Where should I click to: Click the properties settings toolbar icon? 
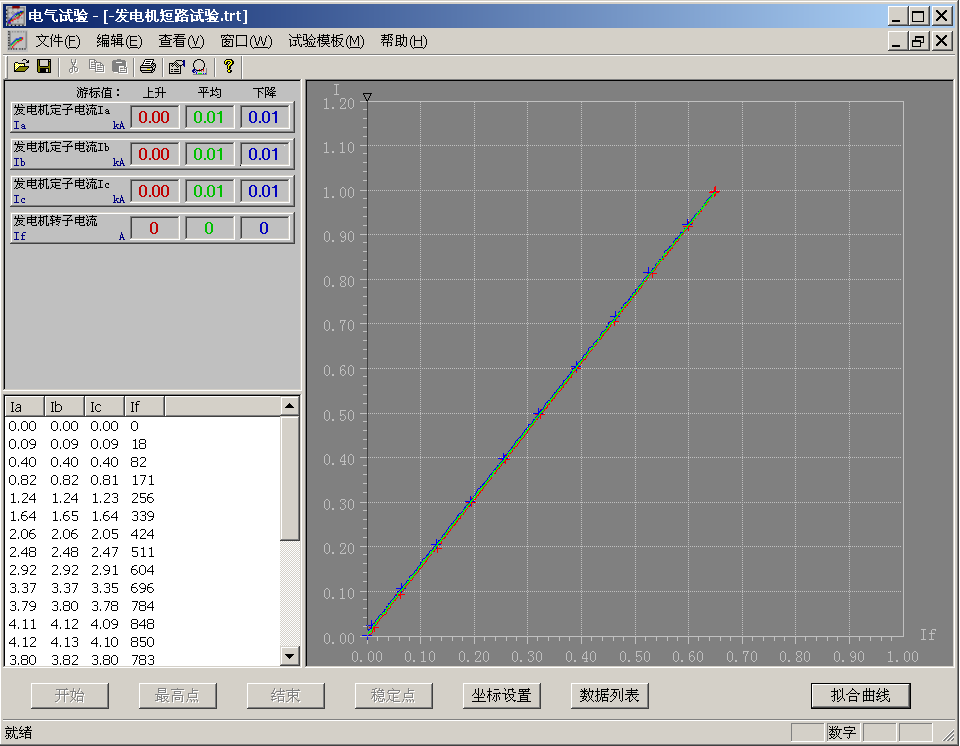[176, 67]
